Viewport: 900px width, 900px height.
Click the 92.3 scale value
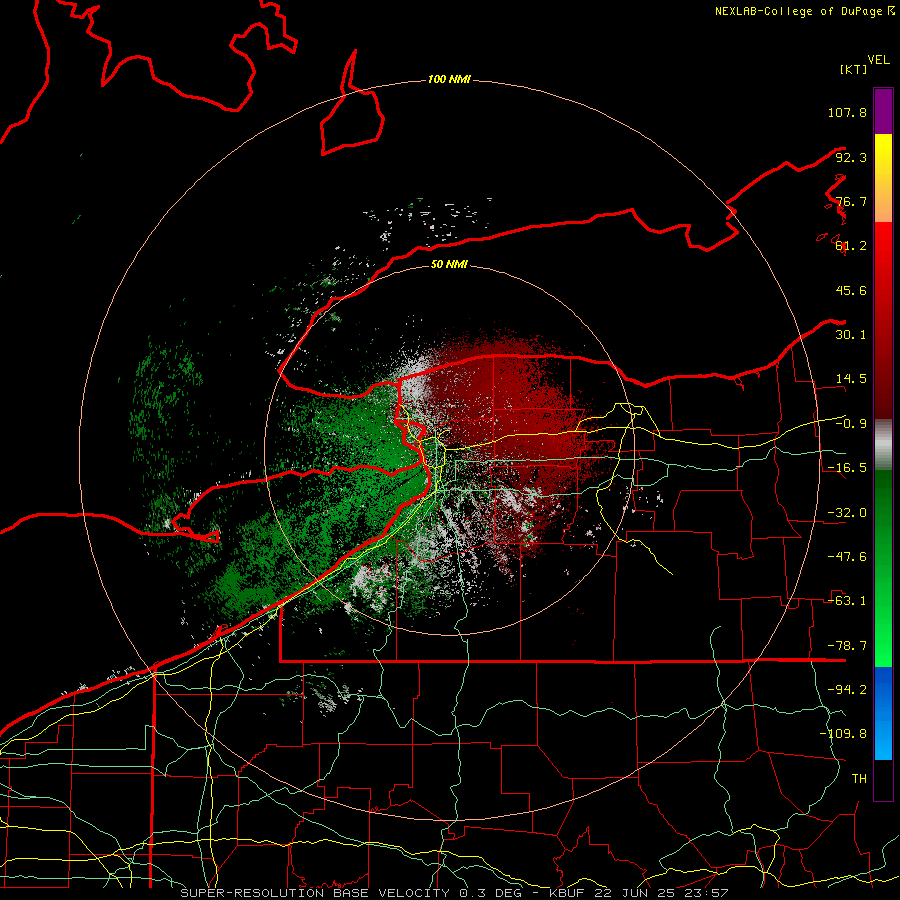pyautogui.click(x=851, y=157)
